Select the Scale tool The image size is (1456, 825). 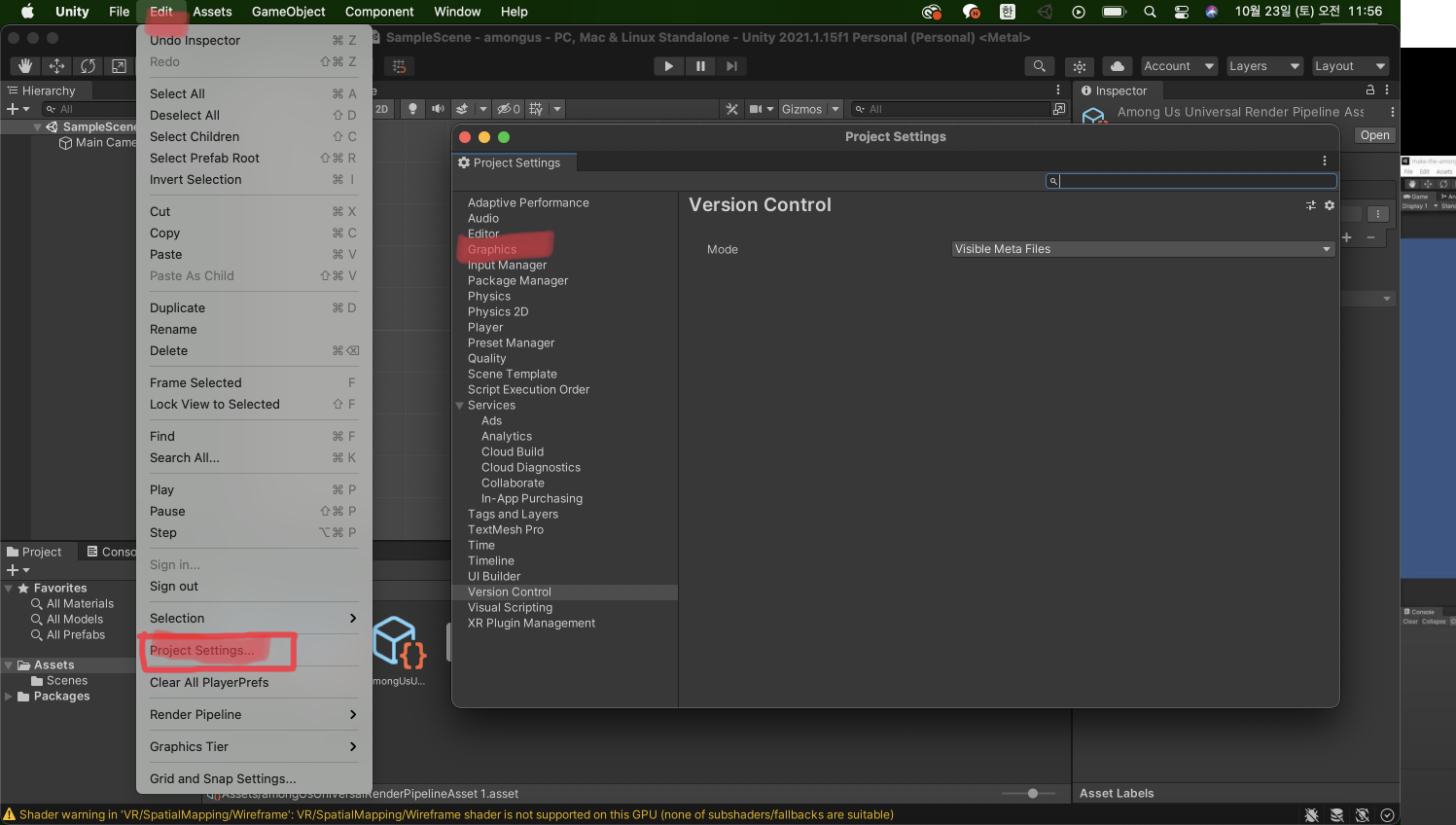pyautogui.click(x=119, y=66)
